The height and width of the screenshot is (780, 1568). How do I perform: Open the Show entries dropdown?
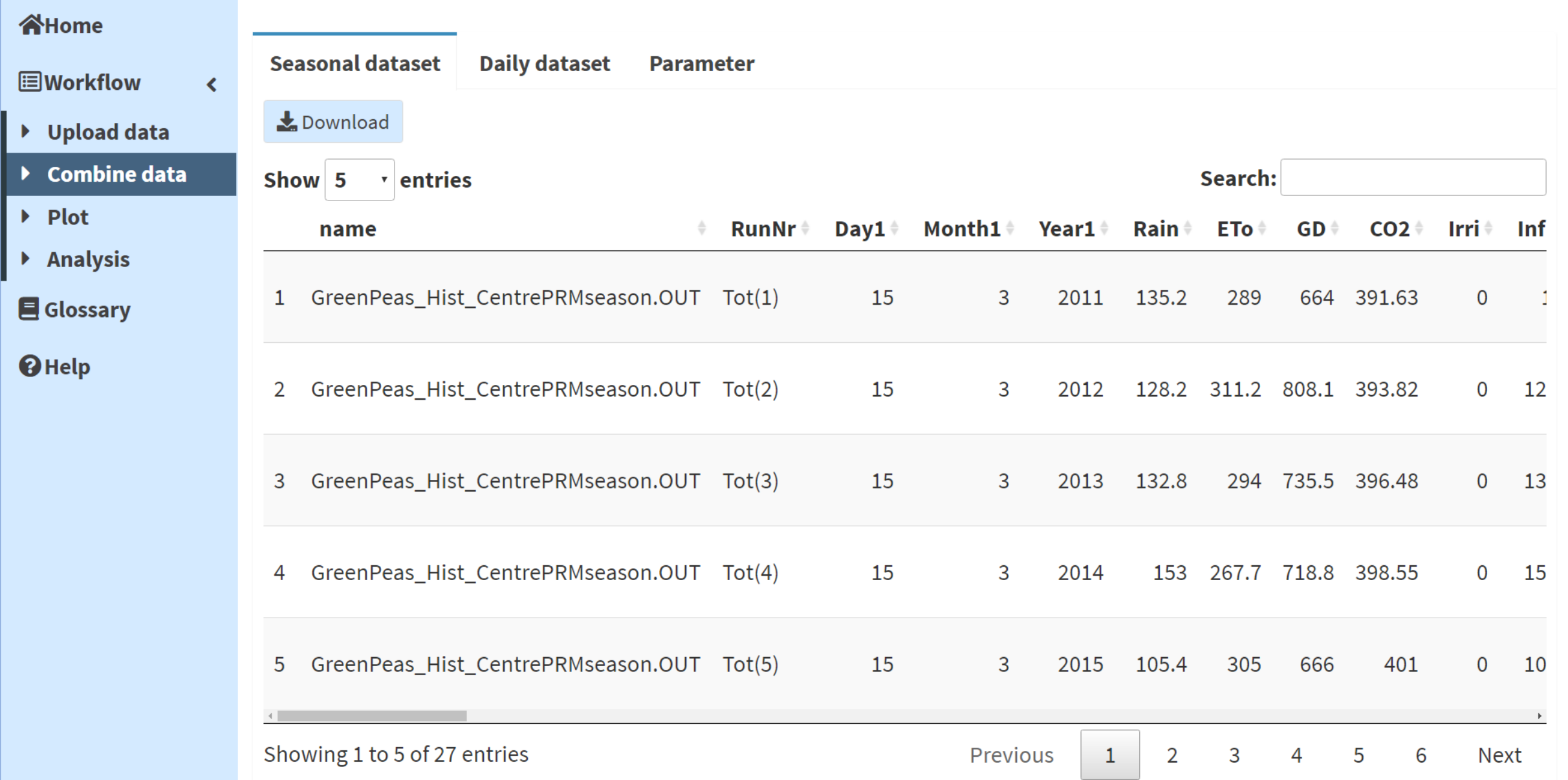click(x=360, y=179)
